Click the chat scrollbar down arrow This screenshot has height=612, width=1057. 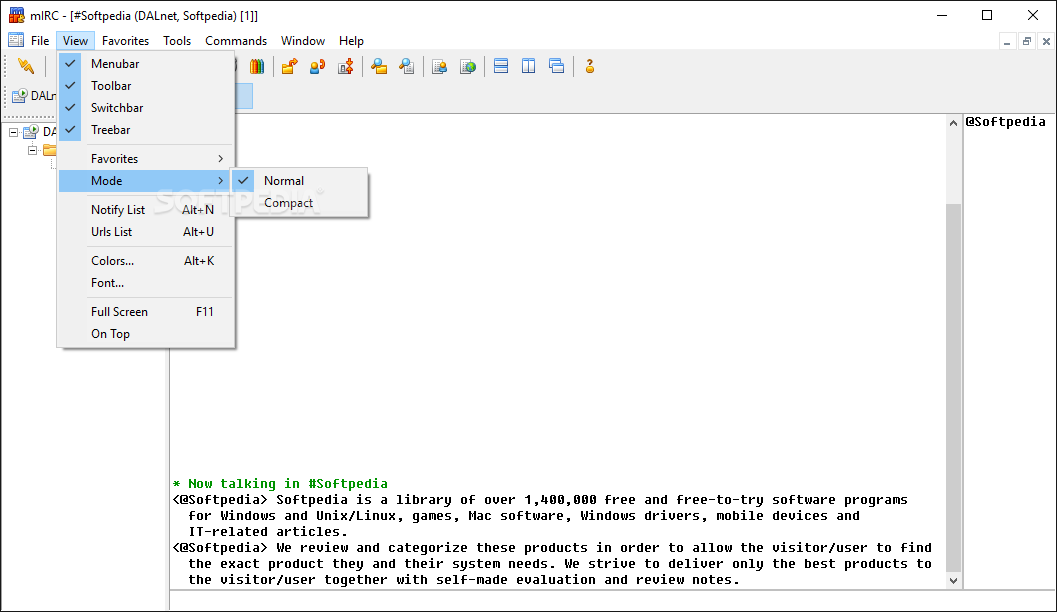pyautogui.click(x=953, y=580)
